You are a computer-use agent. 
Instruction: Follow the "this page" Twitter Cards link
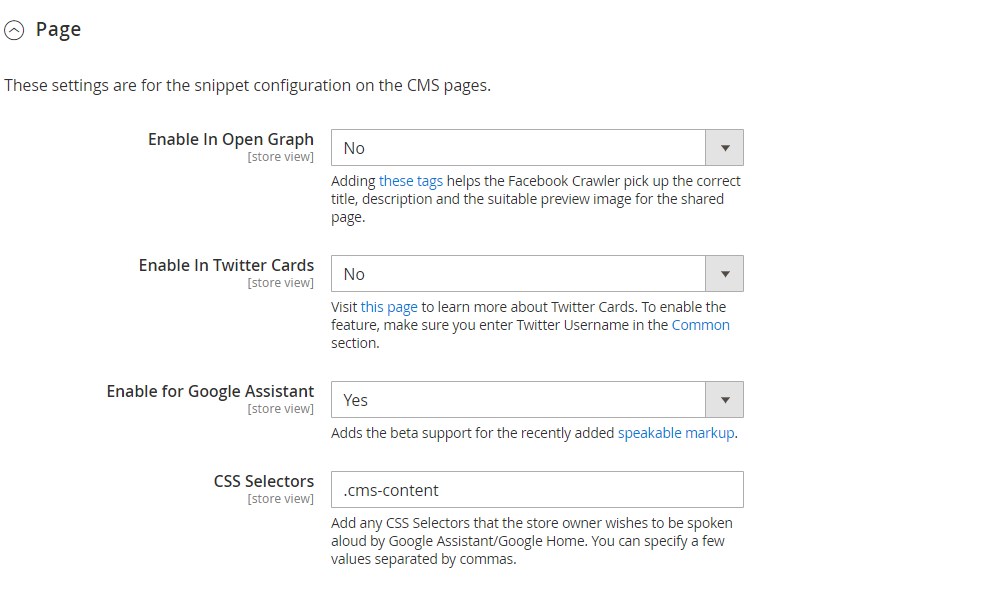click(x=389, y=307)
